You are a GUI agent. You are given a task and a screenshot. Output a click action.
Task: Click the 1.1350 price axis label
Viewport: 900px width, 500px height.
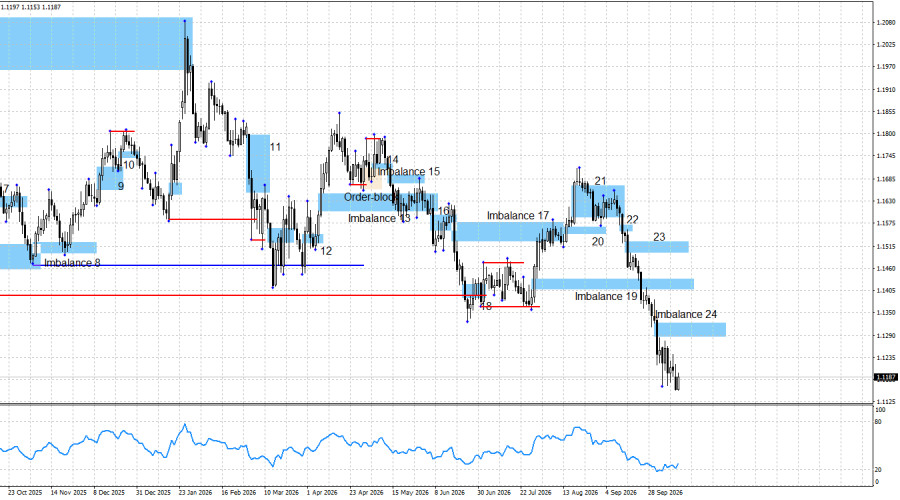886,313
